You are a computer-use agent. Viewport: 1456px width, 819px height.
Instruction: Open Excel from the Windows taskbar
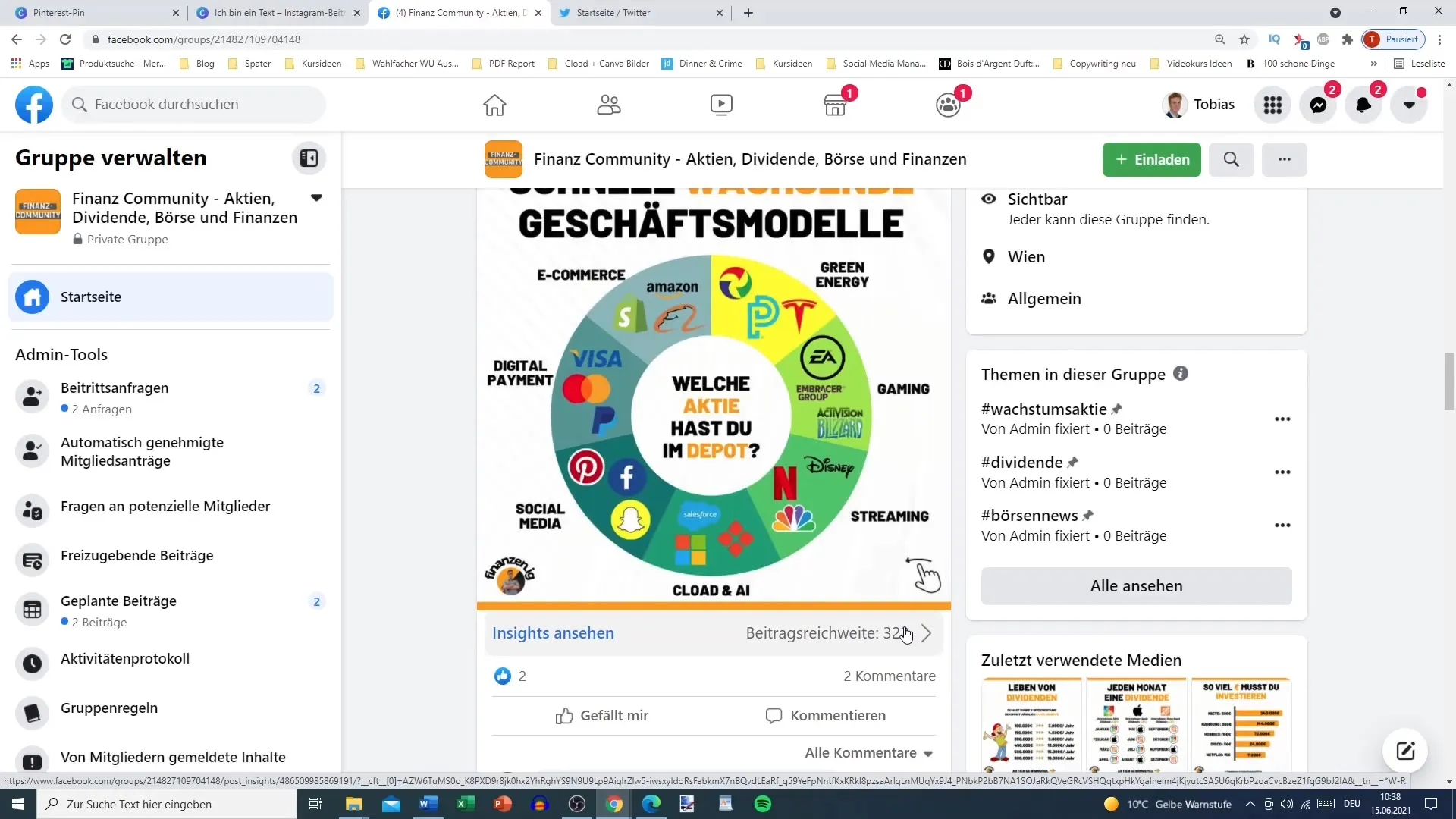(465, 804)
